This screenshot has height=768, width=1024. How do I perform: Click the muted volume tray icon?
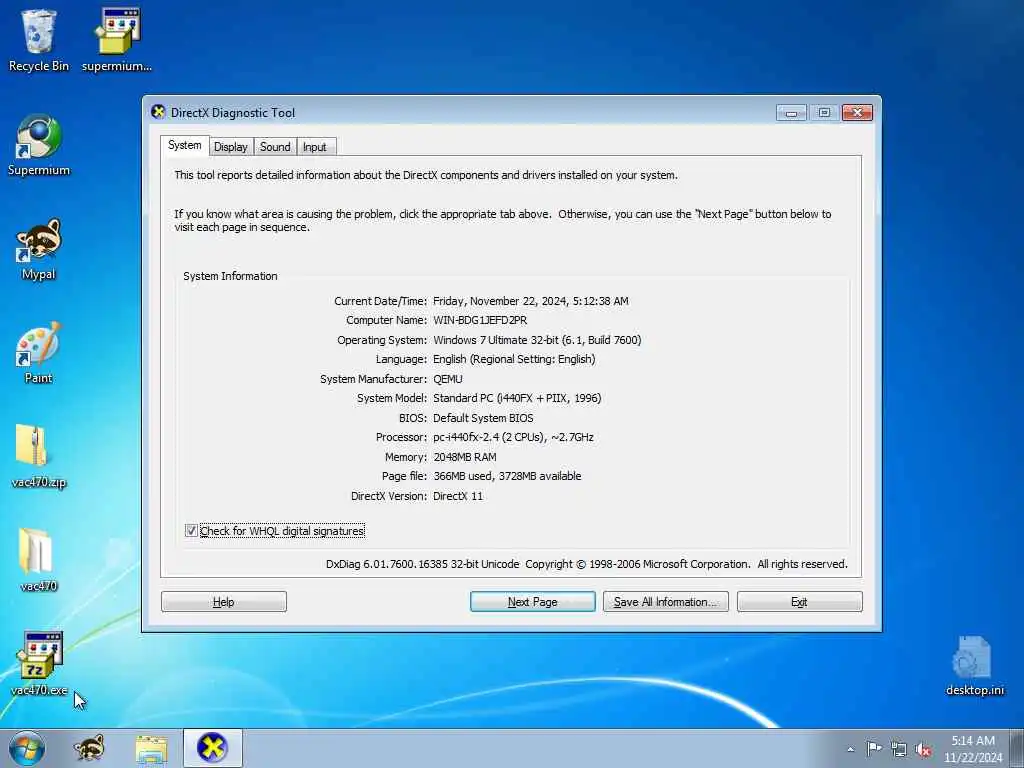click(923, 749)
